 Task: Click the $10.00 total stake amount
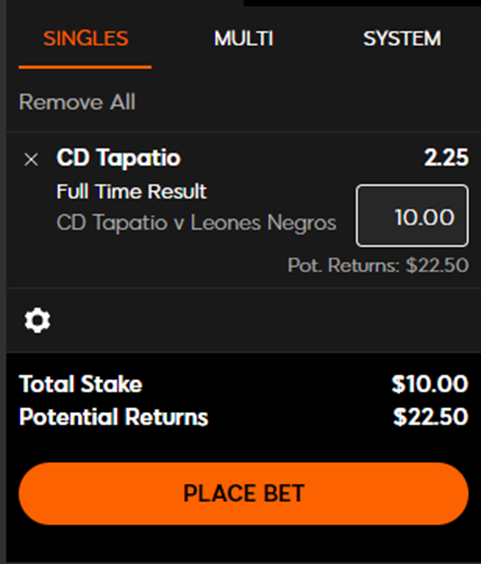430,384
